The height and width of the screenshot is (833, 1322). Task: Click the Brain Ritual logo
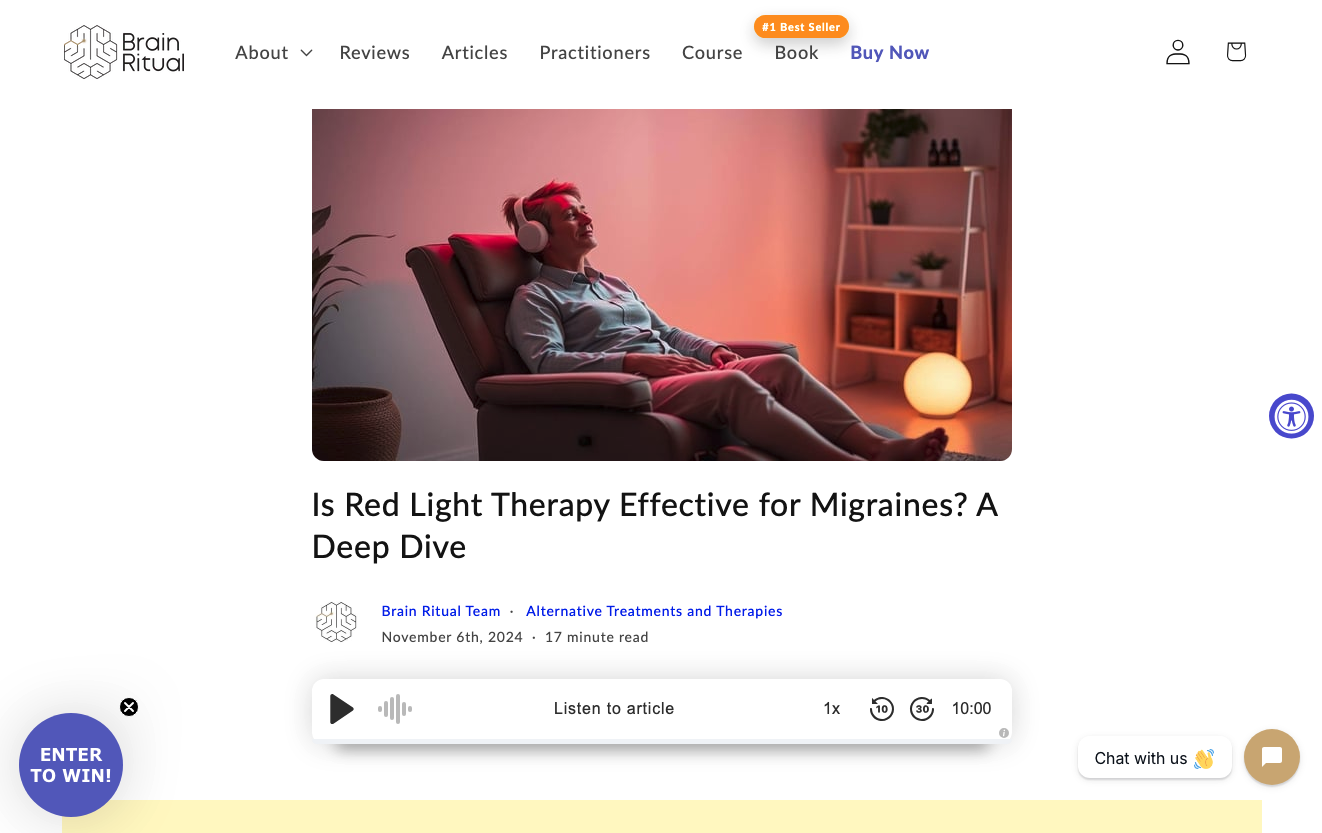click(x=125, y=52)
